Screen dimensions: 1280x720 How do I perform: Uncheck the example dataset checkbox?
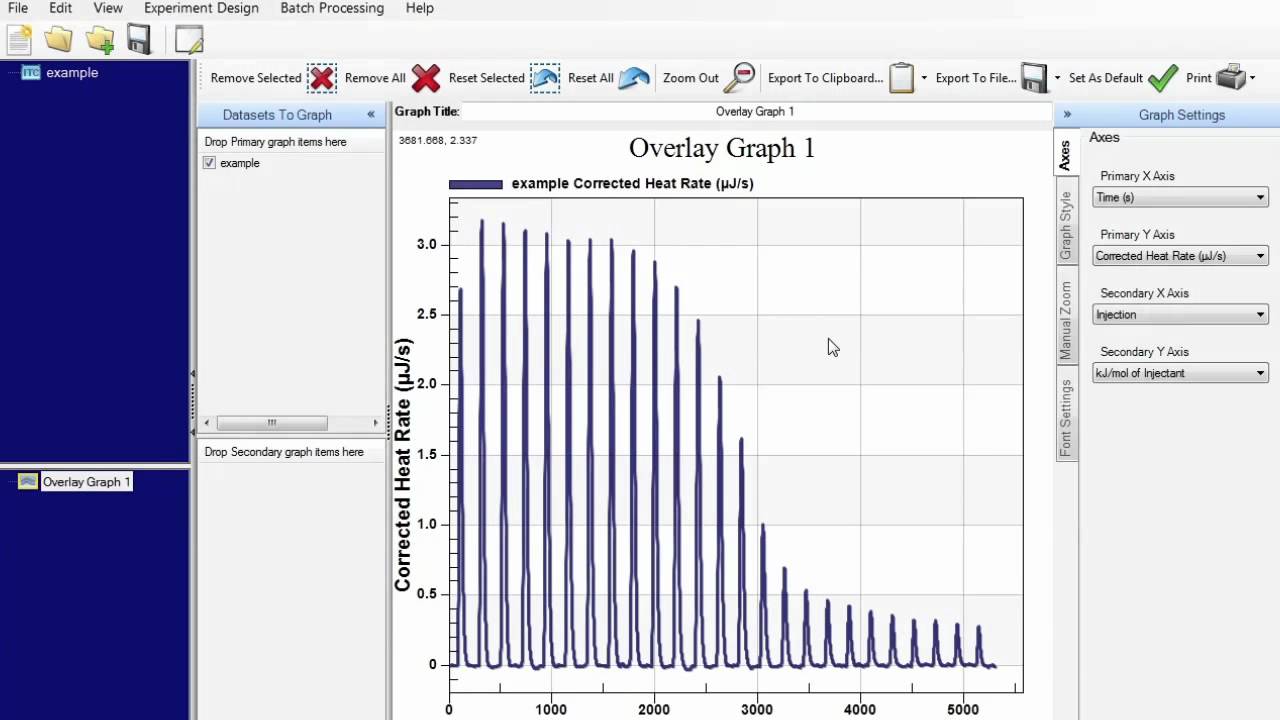[x=209, y=163]
